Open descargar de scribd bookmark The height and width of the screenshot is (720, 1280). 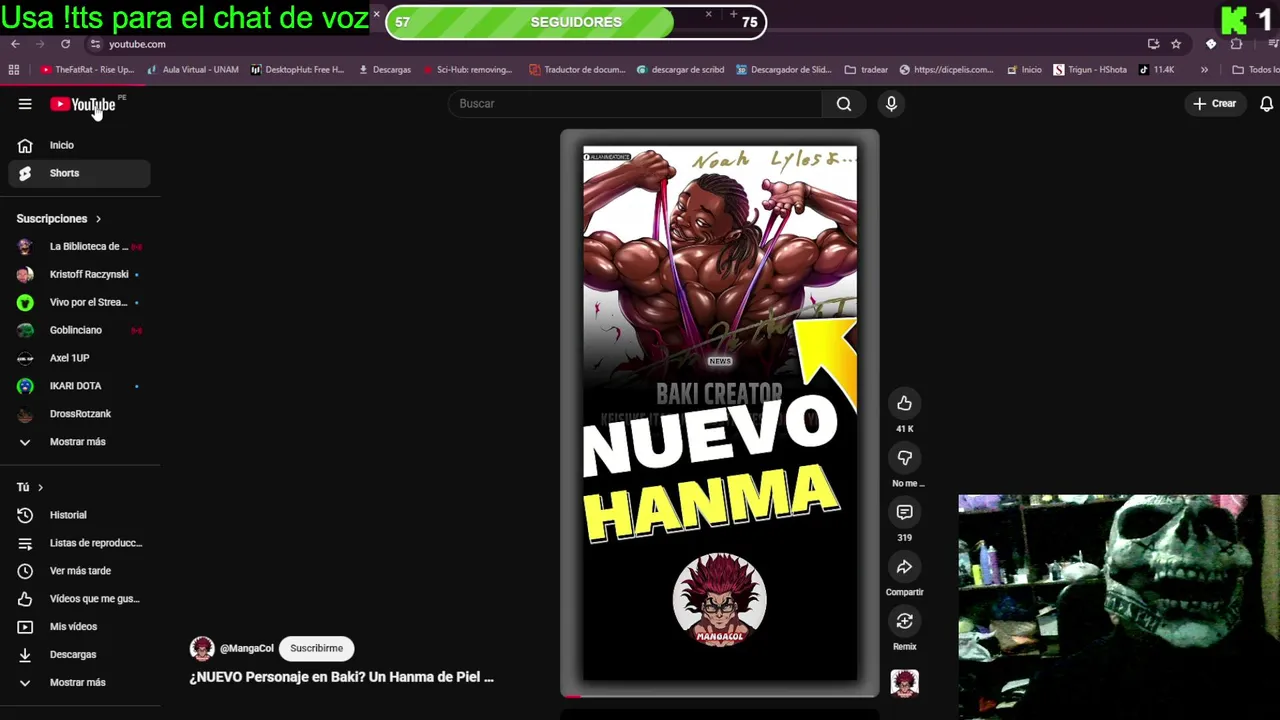point(680,70)
